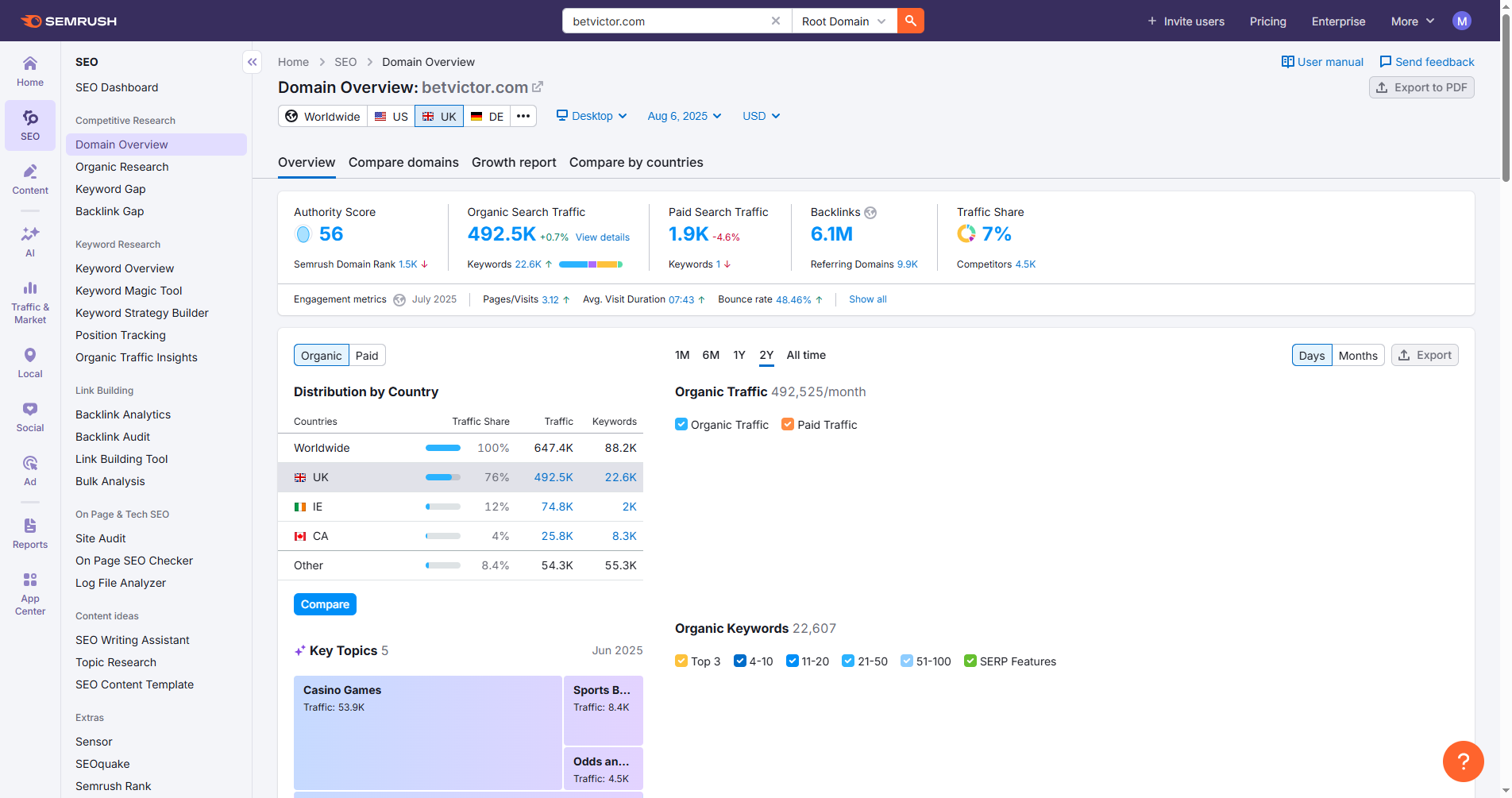Toggle the Top 3 keywords checkbox
This screenshot has height=798, width=1512.
[x=681, y=661]
